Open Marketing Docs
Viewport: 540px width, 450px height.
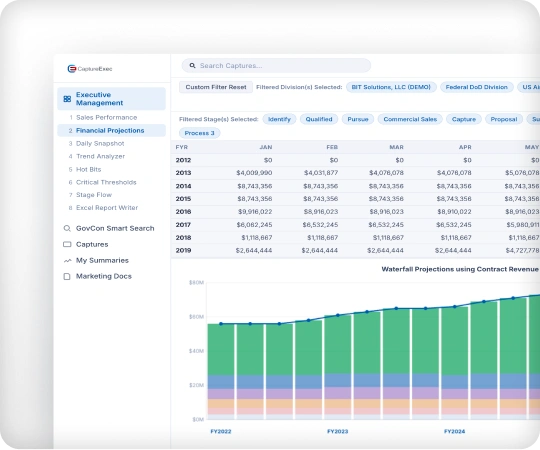tap(97, 276)
